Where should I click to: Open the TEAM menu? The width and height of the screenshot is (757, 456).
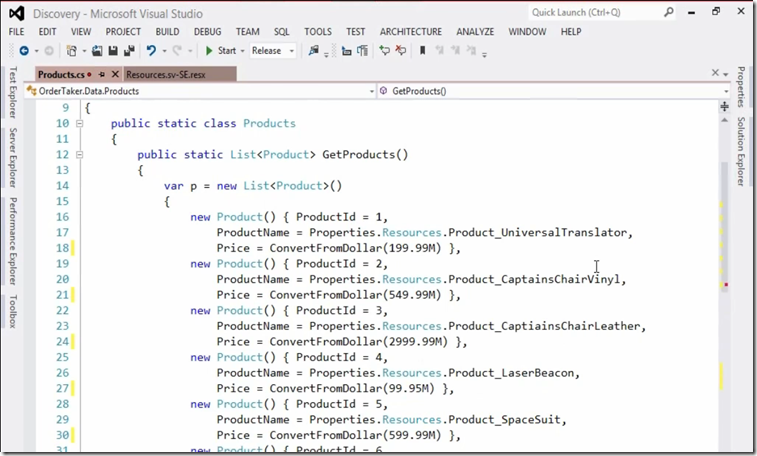(248, 32)
